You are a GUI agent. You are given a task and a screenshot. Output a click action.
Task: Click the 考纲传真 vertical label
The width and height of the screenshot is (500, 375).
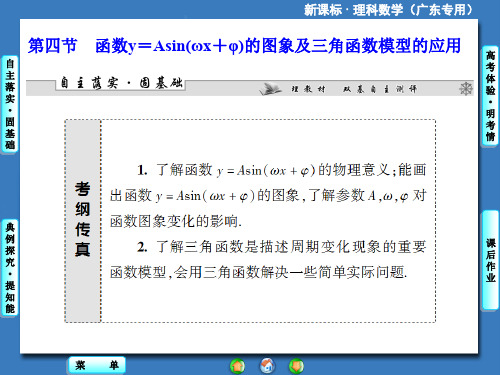click(83, 219)
